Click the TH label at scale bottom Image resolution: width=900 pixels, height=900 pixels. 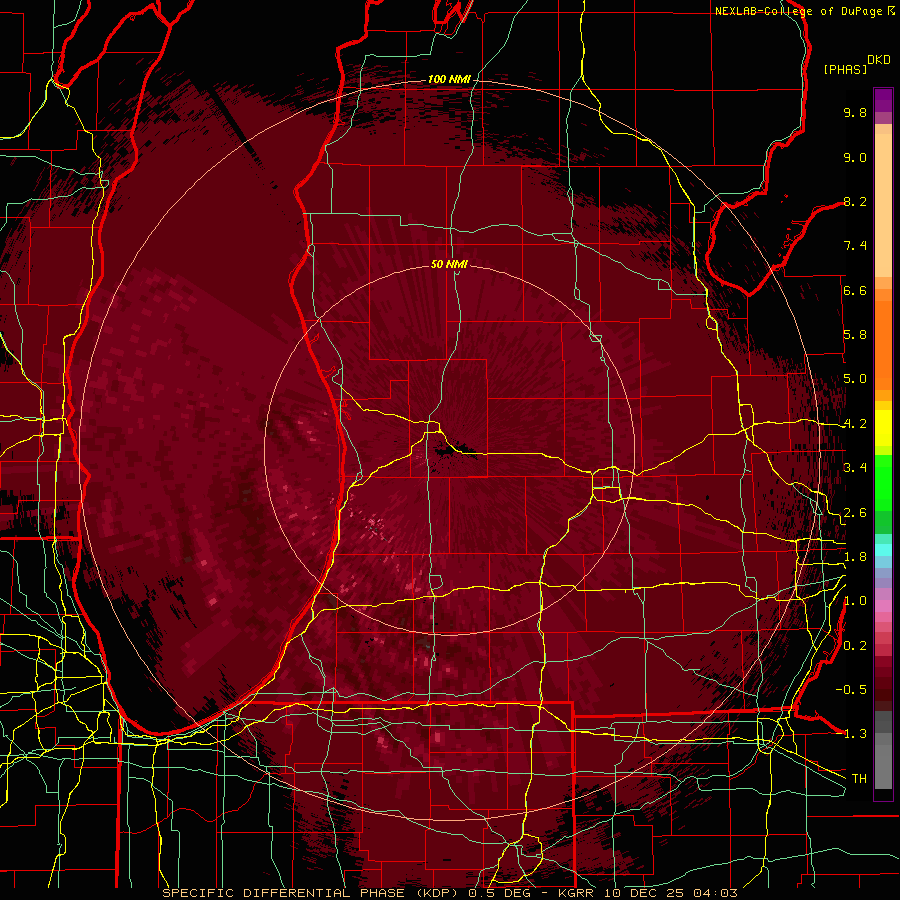coord(859,779)
